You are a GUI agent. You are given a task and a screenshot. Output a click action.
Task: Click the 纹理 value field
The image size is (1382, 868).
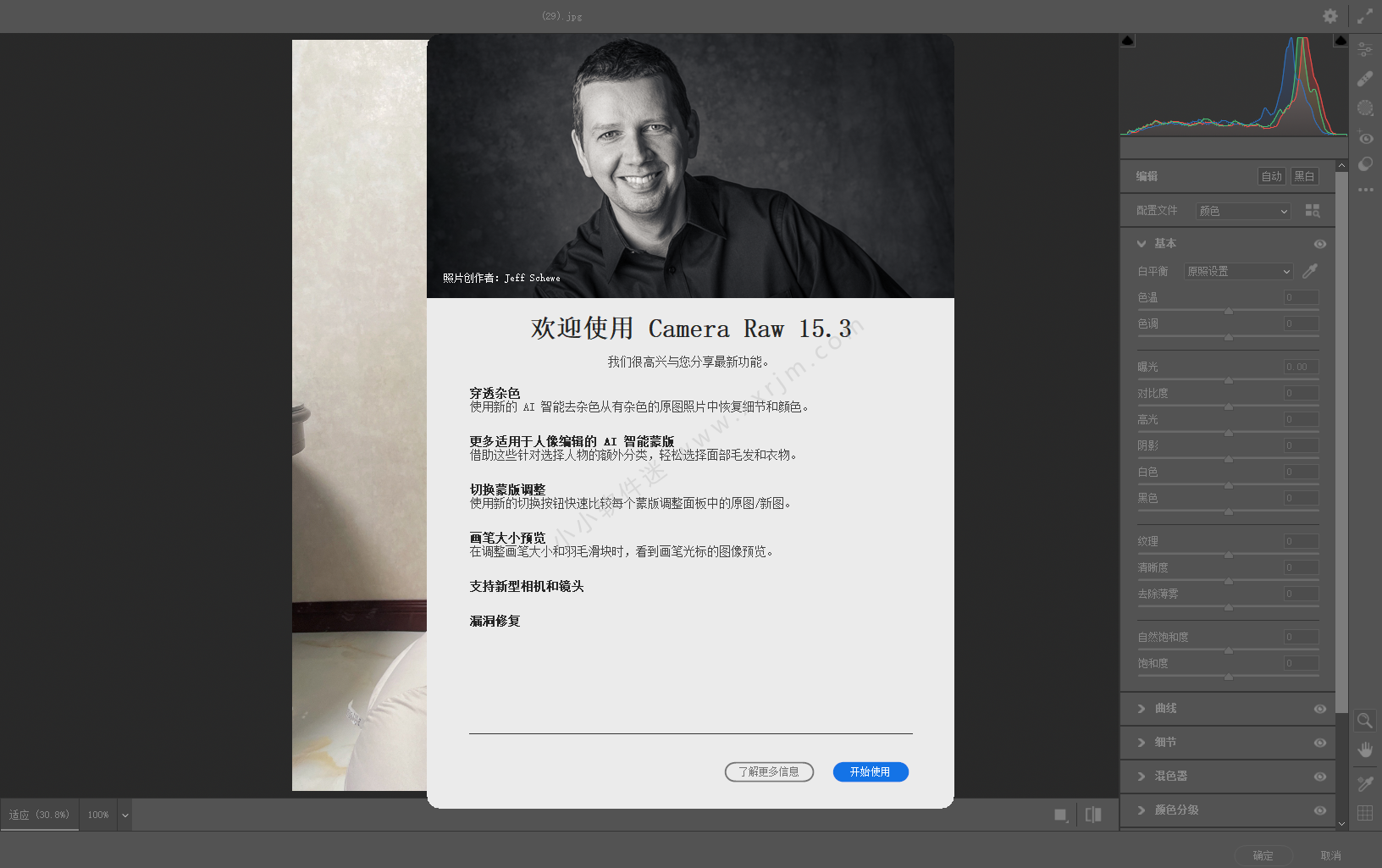tap(1301, 541)
